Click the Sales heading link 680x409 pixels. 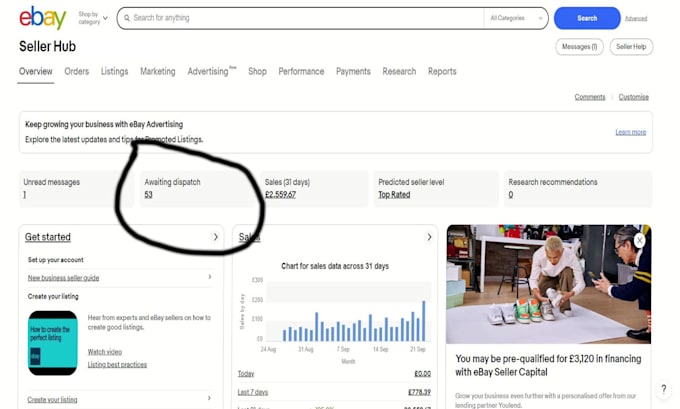[x=249, y=237]
